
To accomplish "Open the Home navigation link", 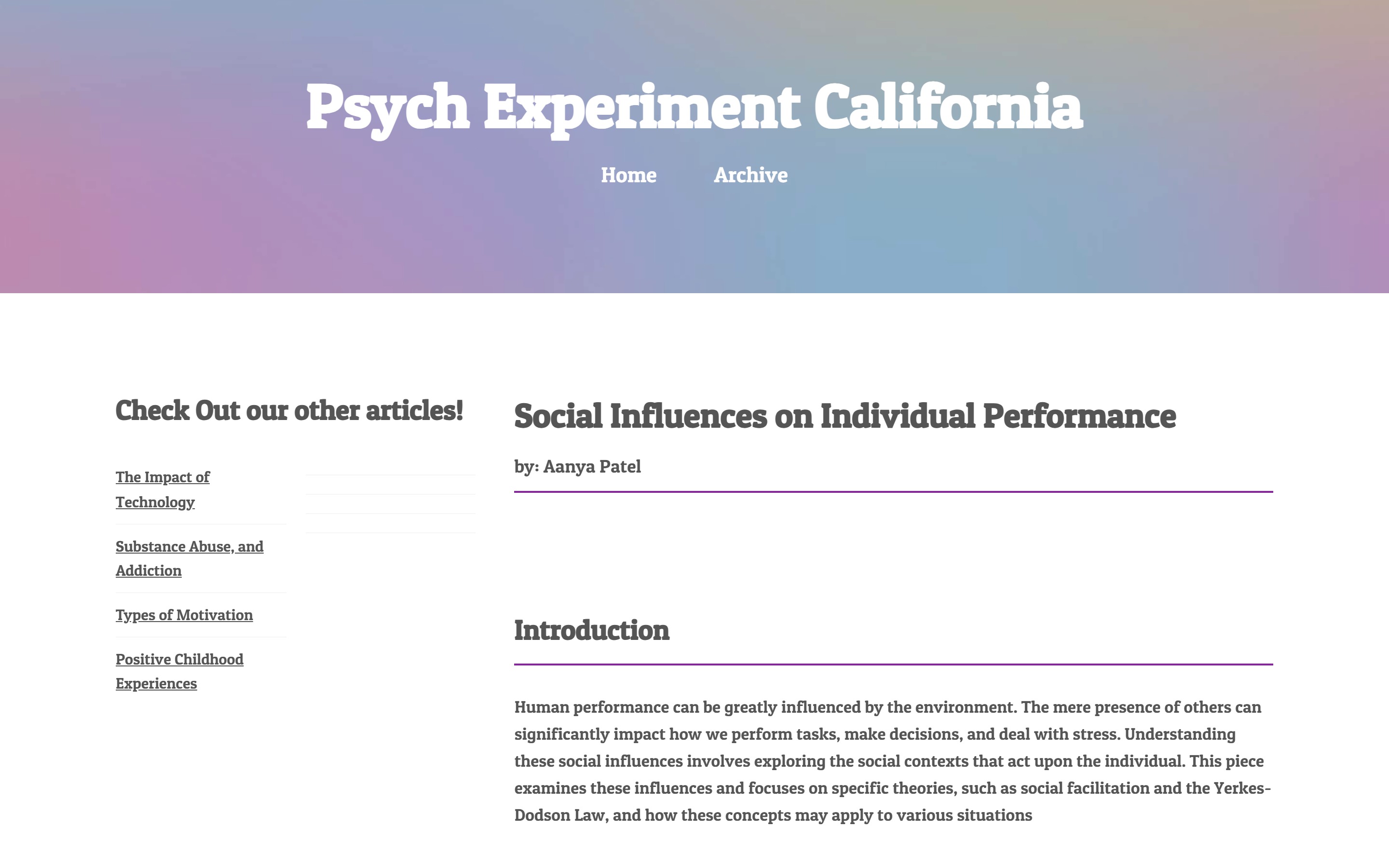I will (628, 175).
